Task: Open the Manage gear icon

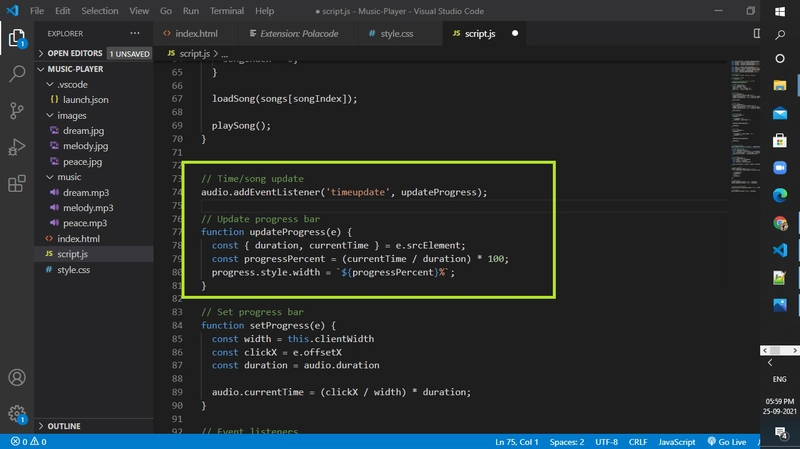Action: point(17,413)
